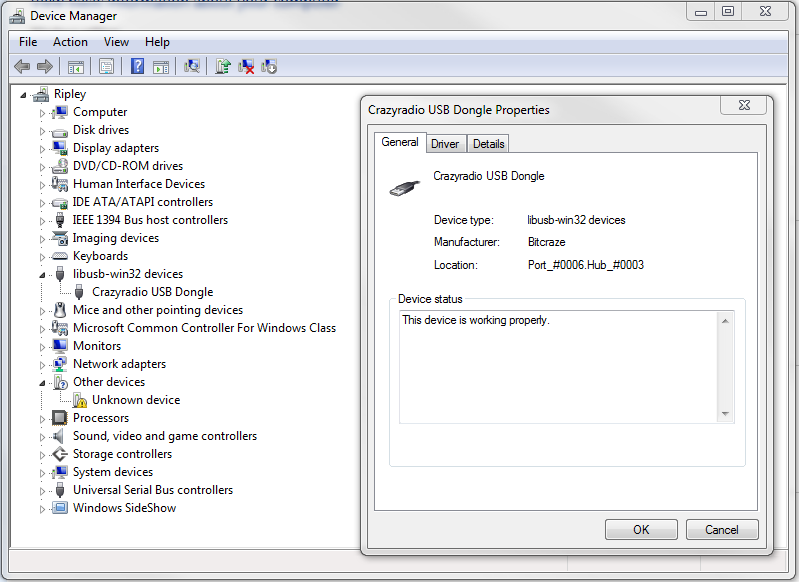
Task: Click the Update Driver Software toolbar icon
Action: pyautogui.click(x=223, y=67)
